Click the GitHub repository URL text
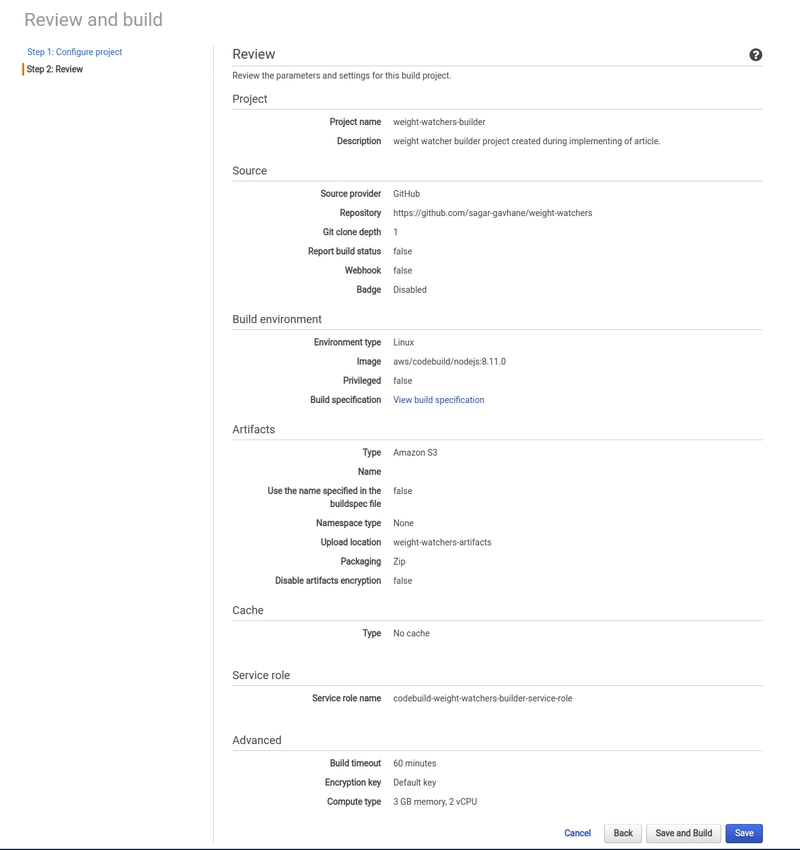The image size is (800, 850). pos(493,213)
